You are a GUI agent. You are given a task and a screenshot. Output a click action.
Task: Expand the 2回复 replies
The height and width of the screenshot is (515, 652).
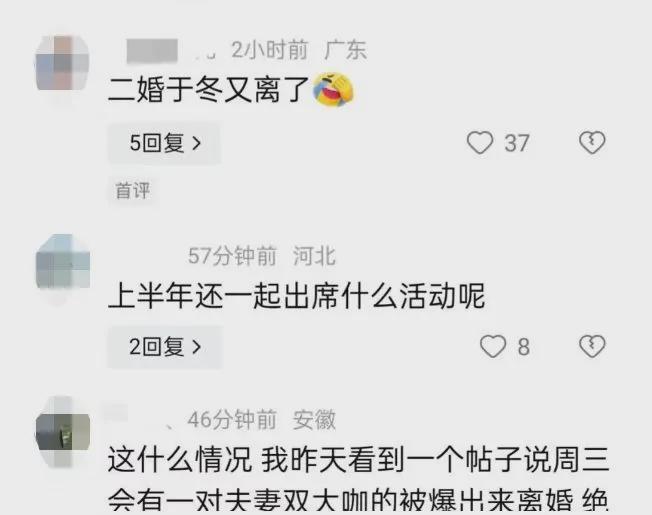click(x=165, y=347)
